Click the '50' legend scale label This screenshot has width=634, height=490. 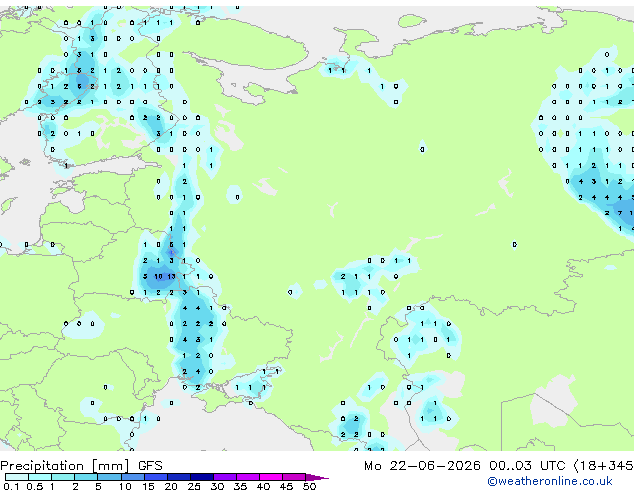point(309,486)
